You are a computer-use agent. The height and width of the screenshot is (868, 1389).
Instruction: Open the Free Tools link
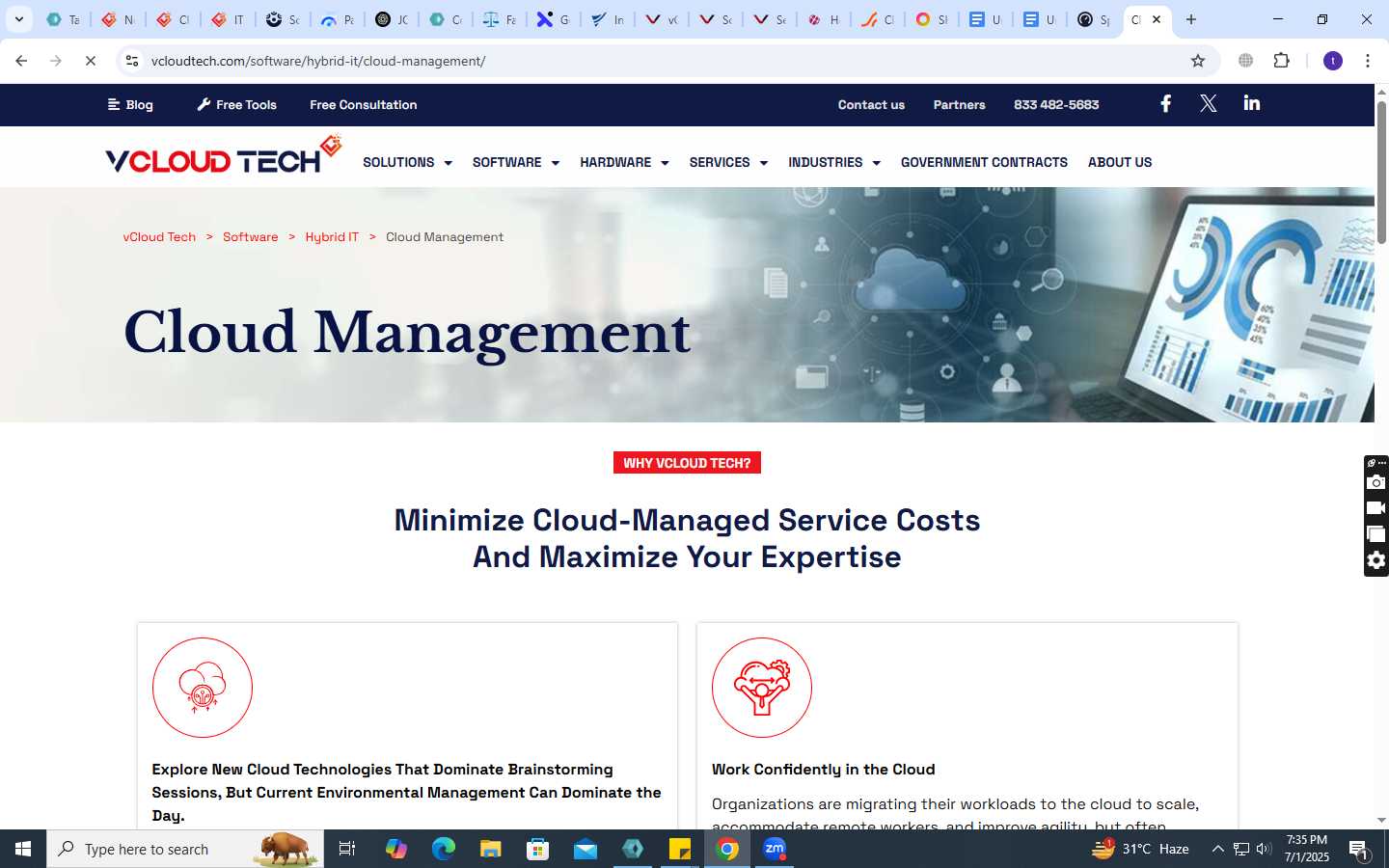(236, 104)
